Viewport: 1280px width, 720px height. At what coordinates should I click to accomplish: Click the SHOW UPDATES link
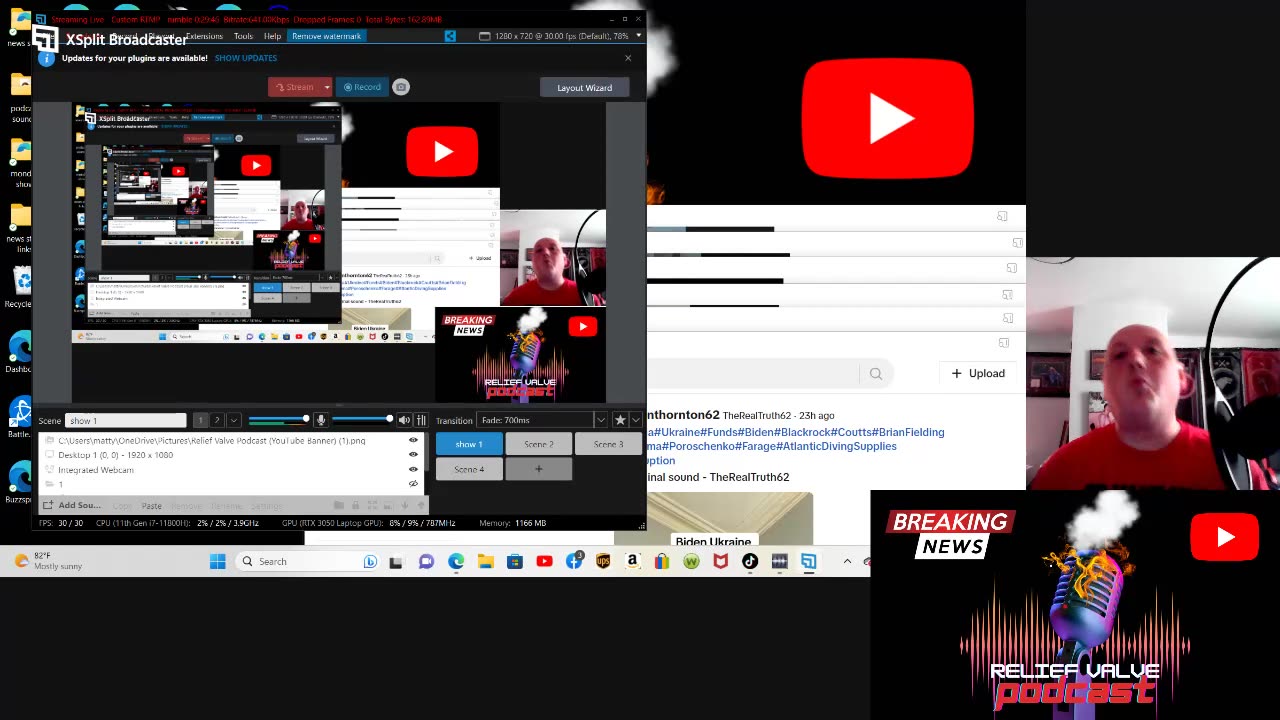tap(246, 58)
